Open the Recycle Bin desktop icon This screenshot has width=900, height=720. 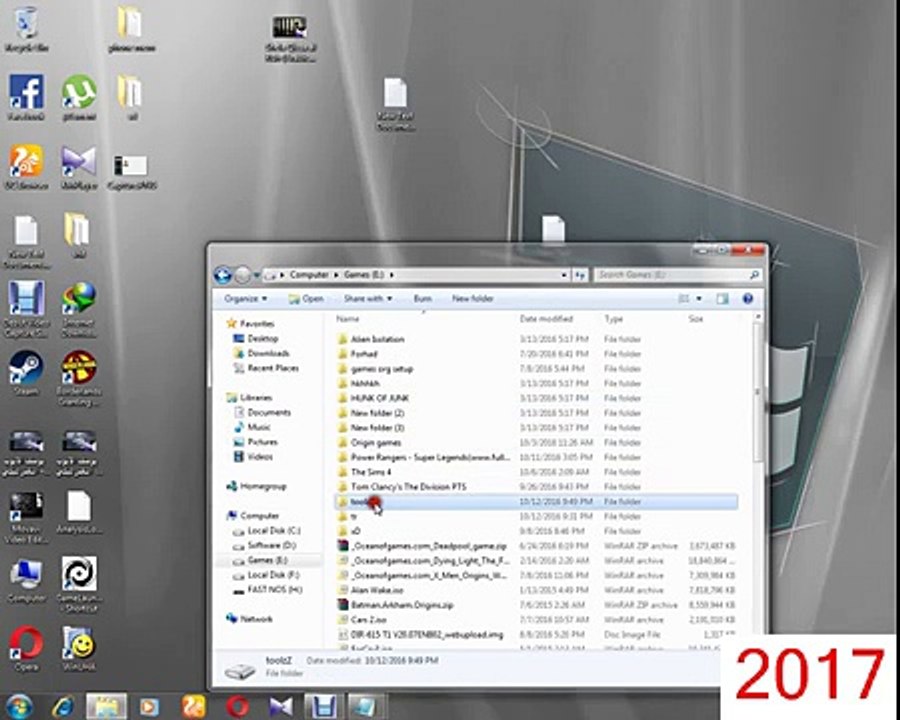tap(26, 30)
